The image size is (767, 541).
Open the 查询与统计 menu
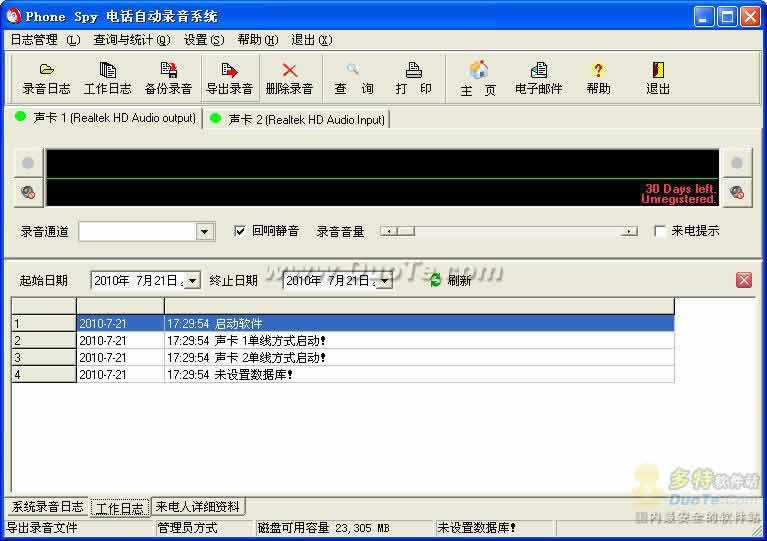click(131, 40)
